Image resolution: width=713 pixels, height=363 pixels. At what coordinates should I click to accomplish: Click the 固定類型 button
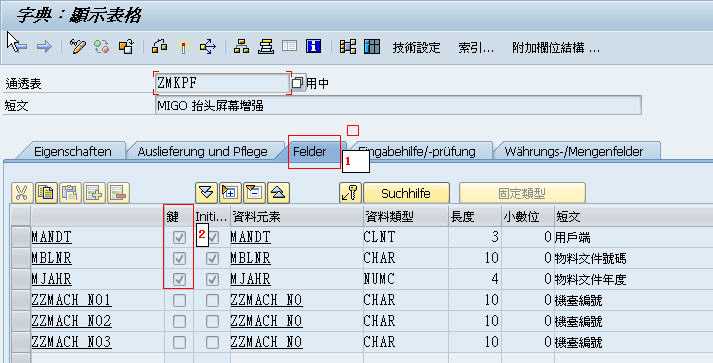[522, 193]
